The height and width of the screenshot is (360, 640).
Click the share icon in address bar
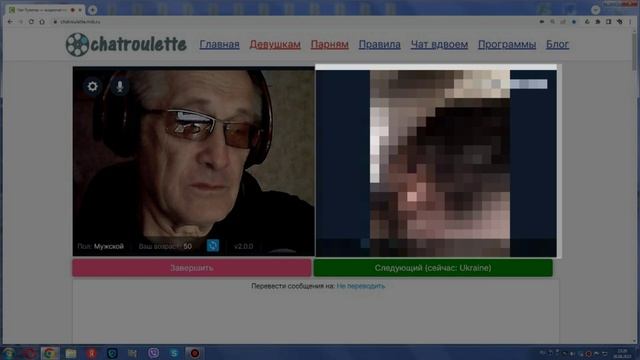(x=563, y=22)
